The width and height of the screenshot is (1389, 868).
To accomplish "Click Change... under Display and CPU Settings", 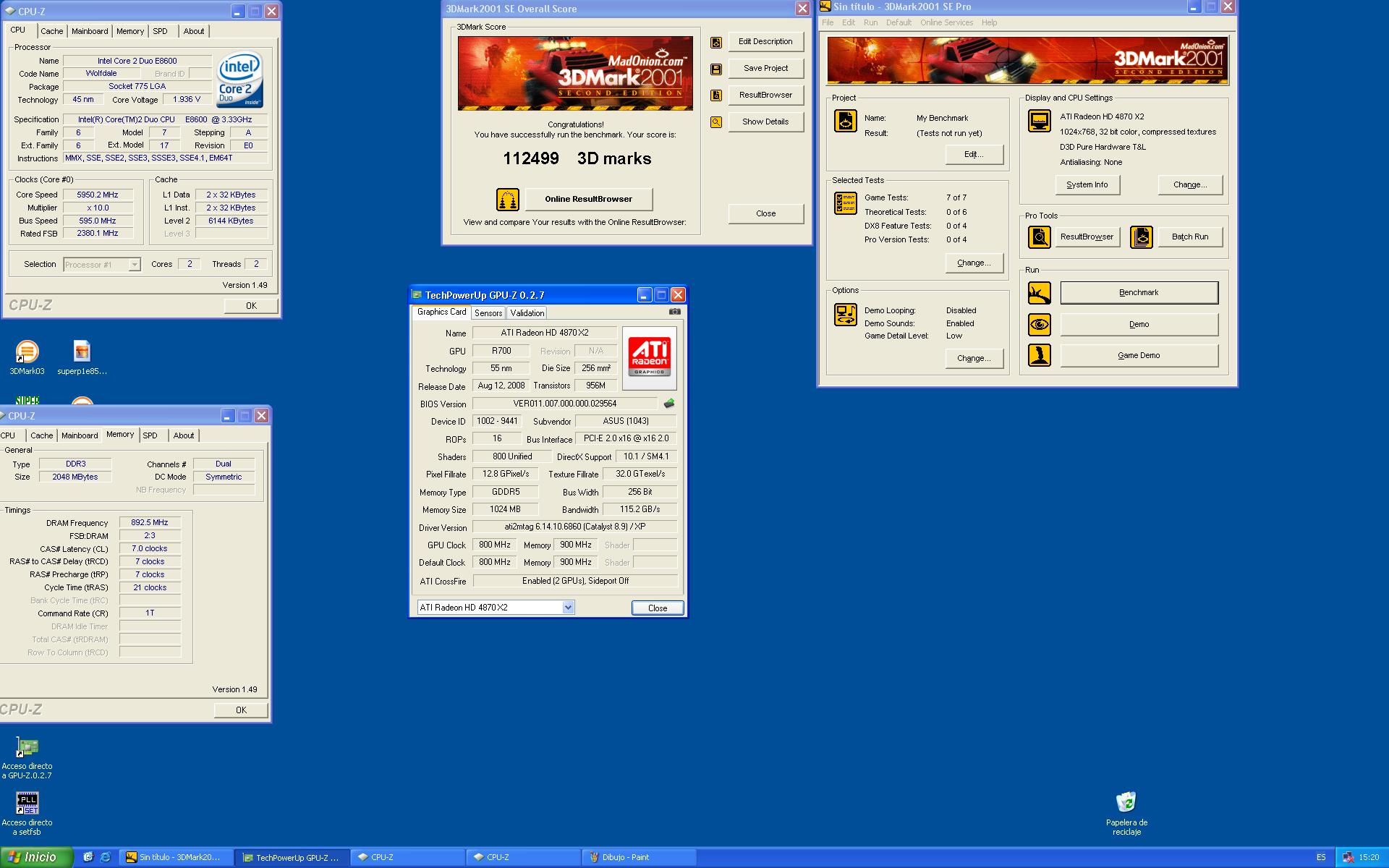I will tap(1190, 184).
